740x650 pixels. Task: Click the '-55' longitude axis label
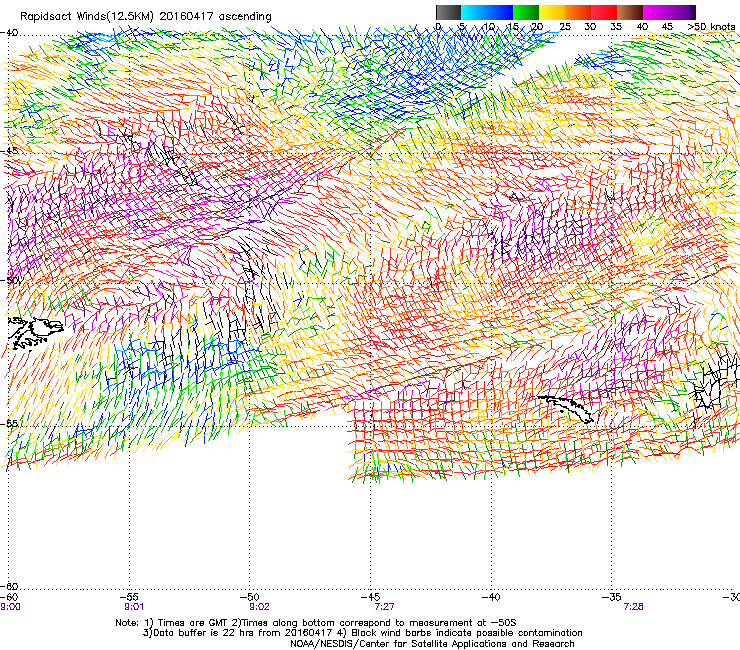click(129, 597)
